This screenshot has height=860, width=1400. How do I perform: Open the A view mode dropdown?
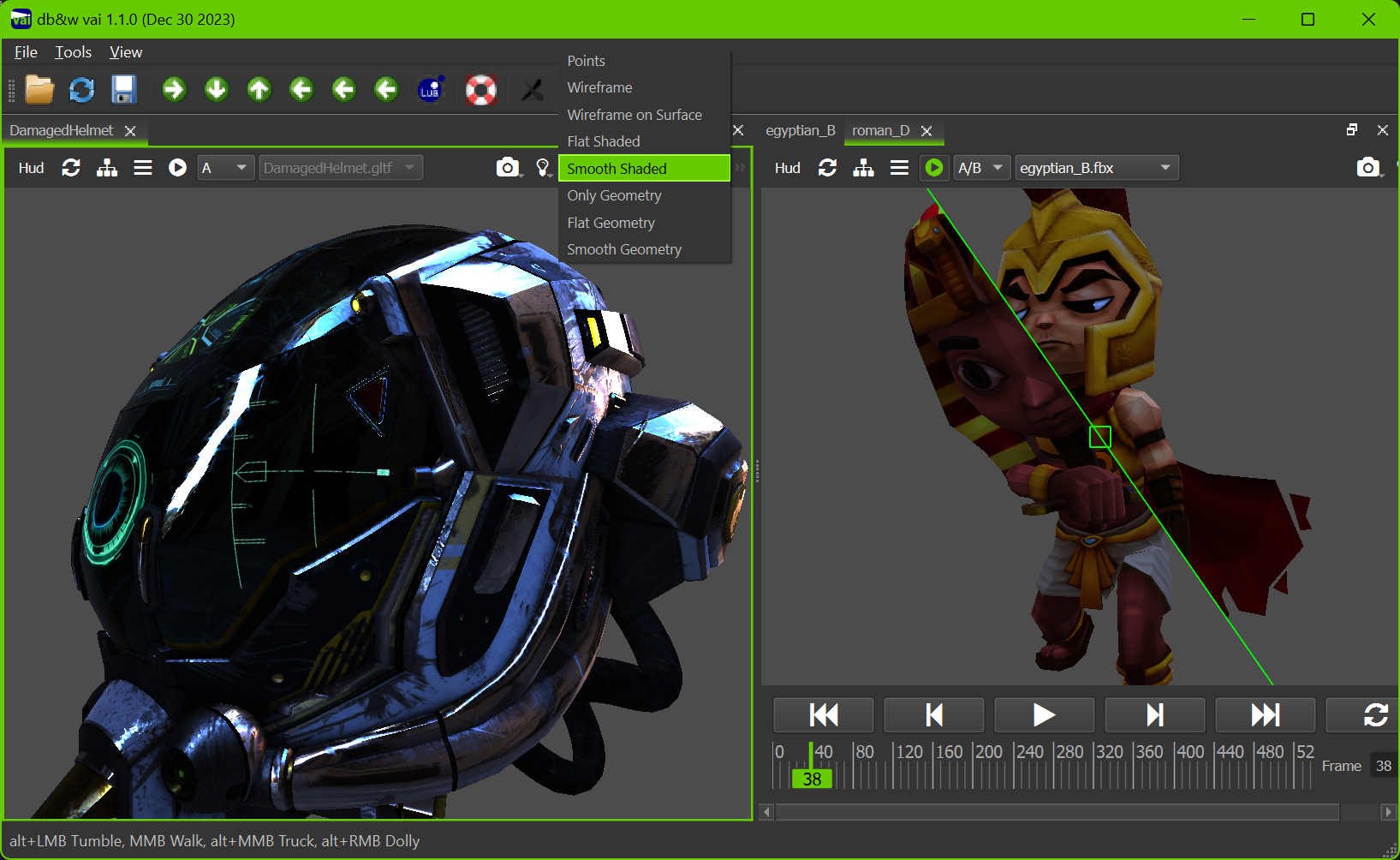coord(226,168)
